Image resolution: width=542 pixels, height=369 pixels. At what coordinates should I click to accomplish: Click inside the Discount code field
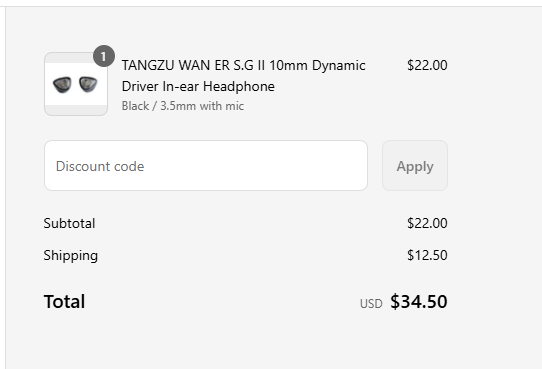[206, 165]
